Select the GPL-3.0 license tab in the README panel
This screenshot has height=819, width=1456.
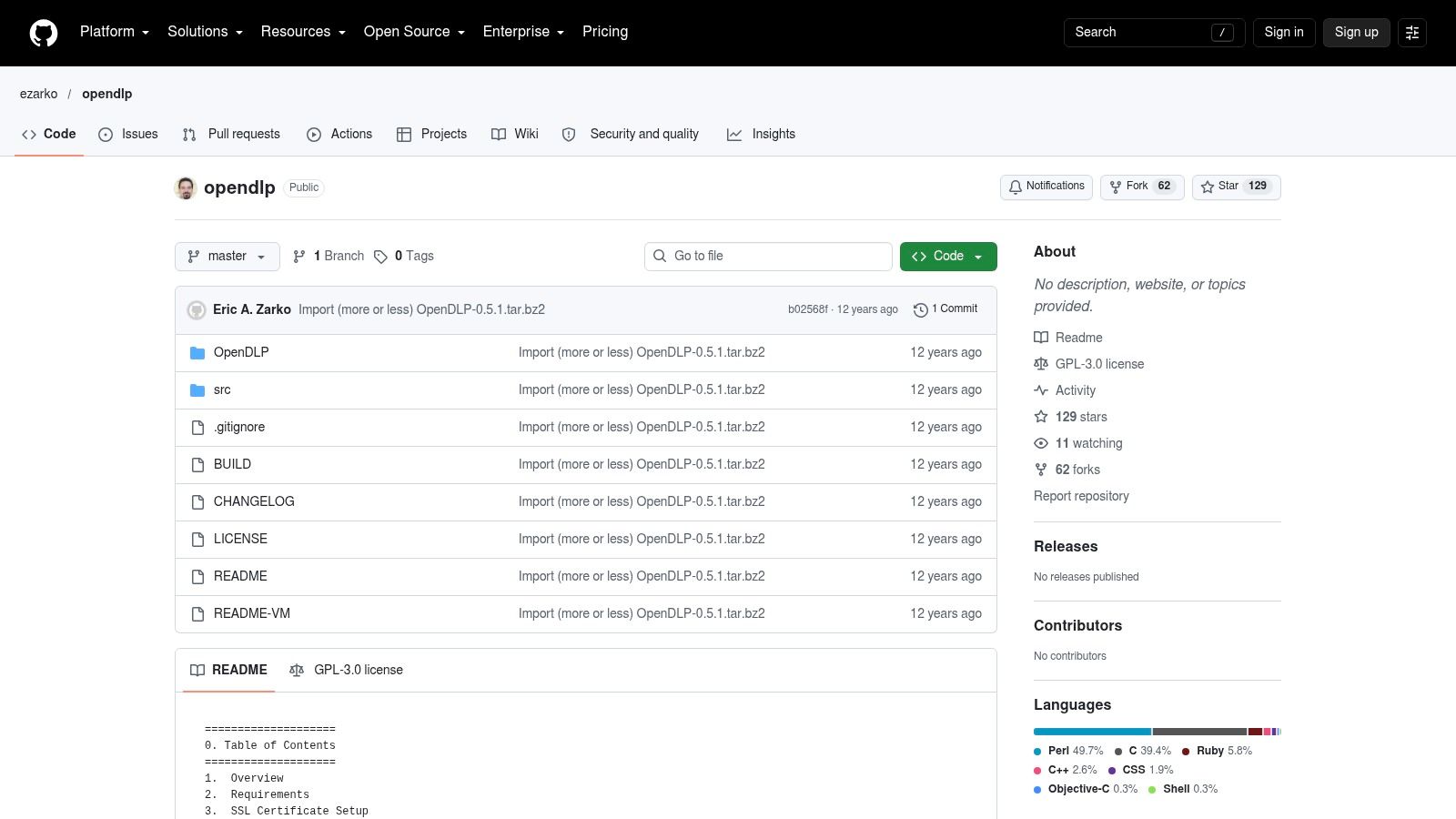coord(346,670)
